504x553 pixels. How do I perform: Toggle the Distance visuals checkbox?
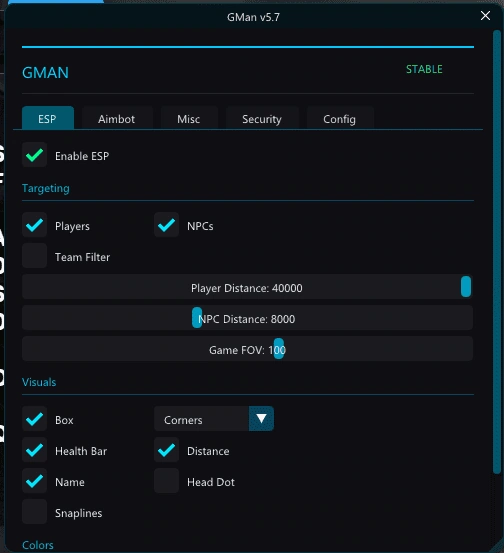pyautogui.click(x=166, y=450)
